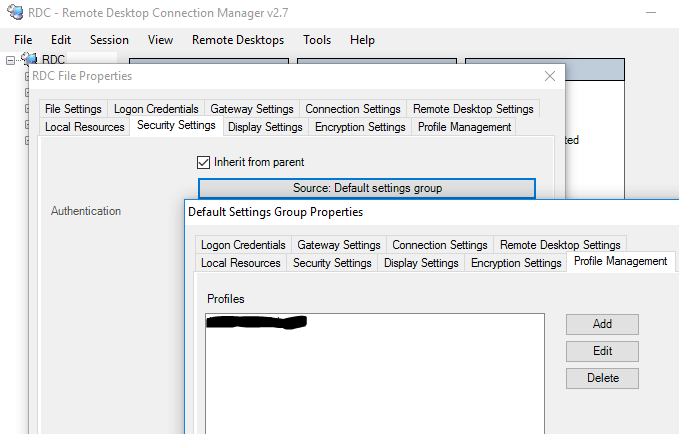Viewport: 679px width, 434px height.
Task: Open Local Resources tab in RDC File Properties
Action: click(x=85, y=127)
